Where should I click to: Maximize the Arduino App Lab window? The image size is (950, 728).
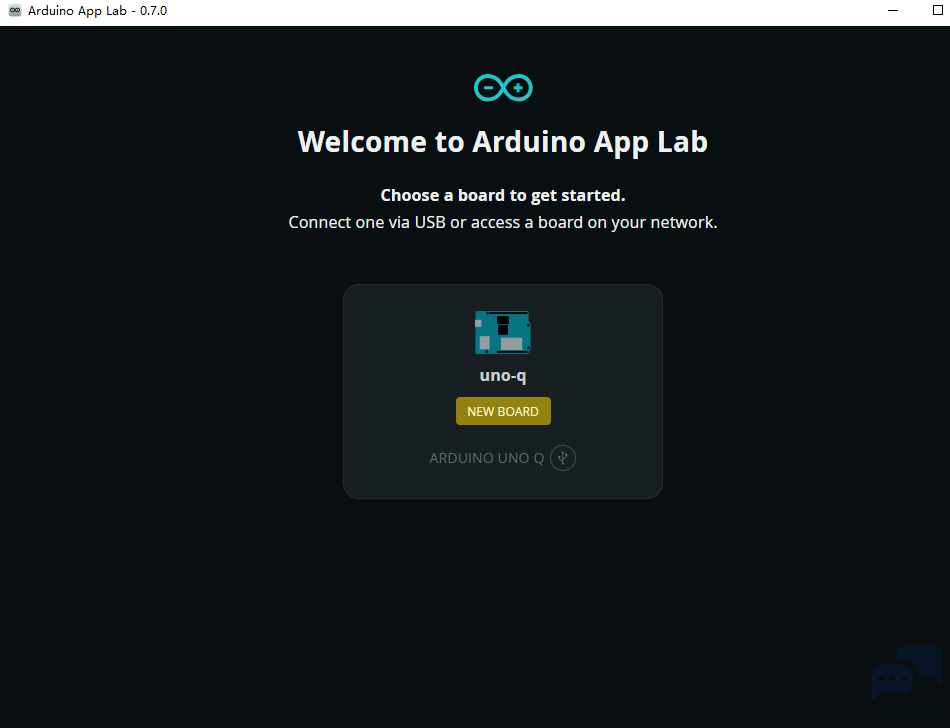938,10
